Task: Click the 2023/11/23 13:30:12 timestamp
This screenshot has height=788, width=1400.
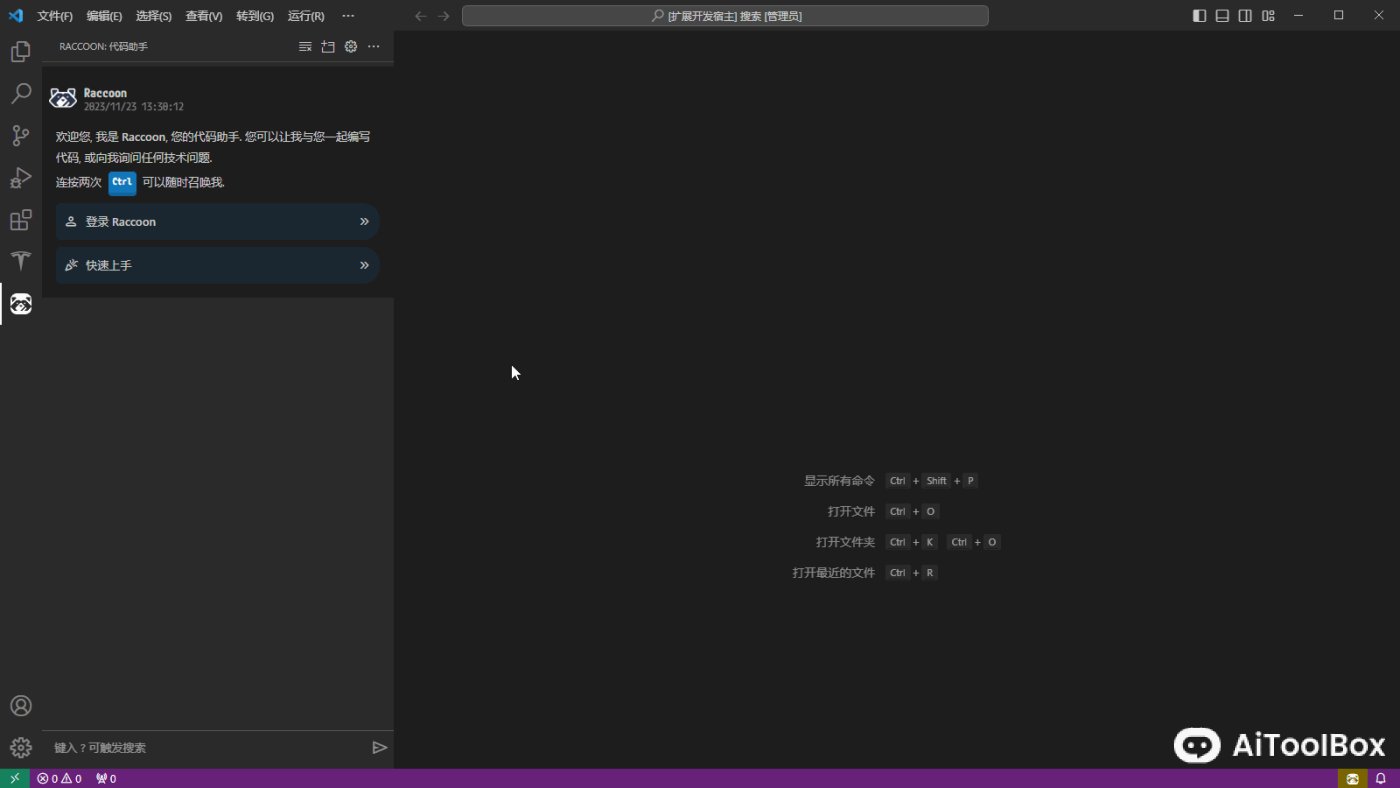Action: [x=134, y=106]
